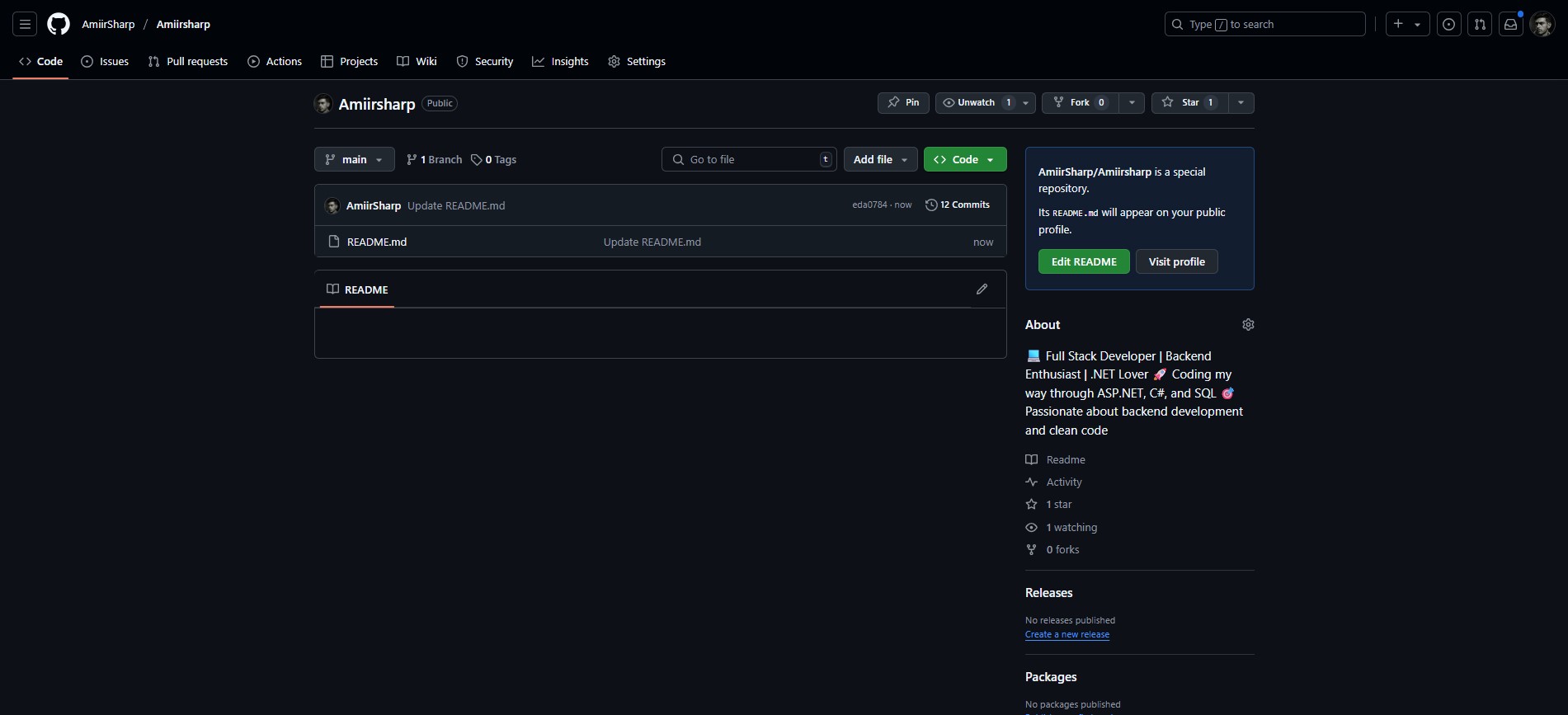This screenshot has height=715, width=1568.
Task: Star this repository
Action: click(1189, 103)
